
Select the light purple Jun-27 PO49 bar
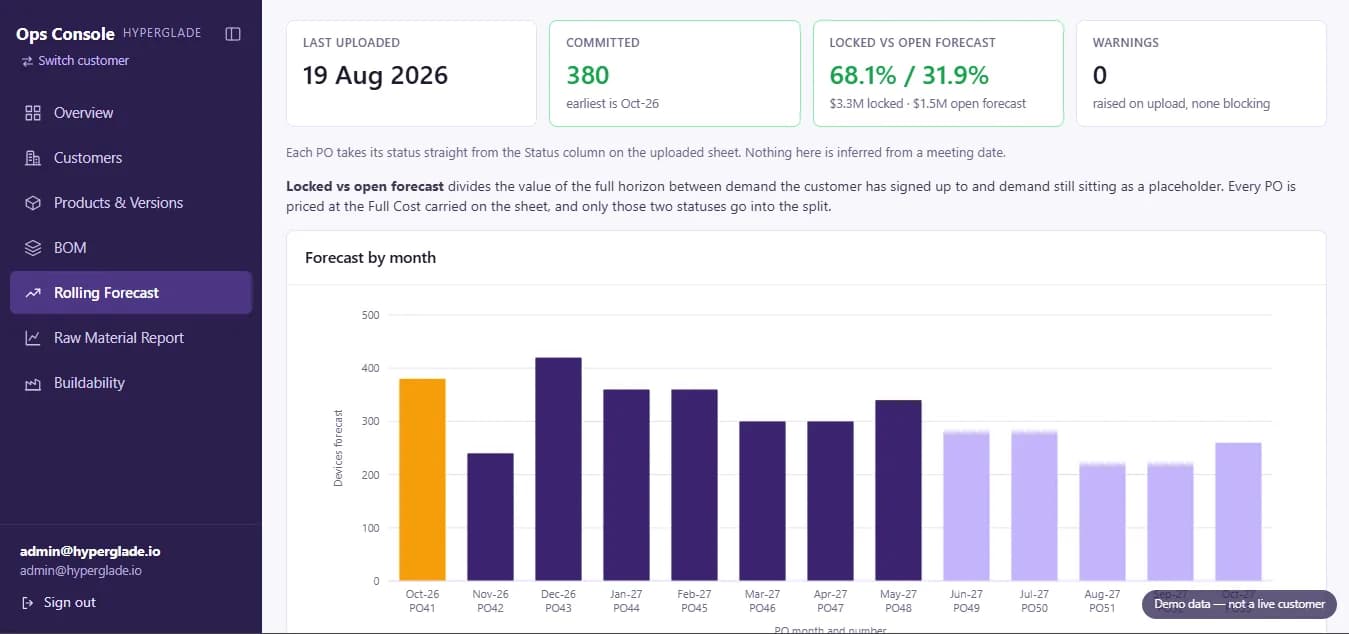[x=966, y=506]
